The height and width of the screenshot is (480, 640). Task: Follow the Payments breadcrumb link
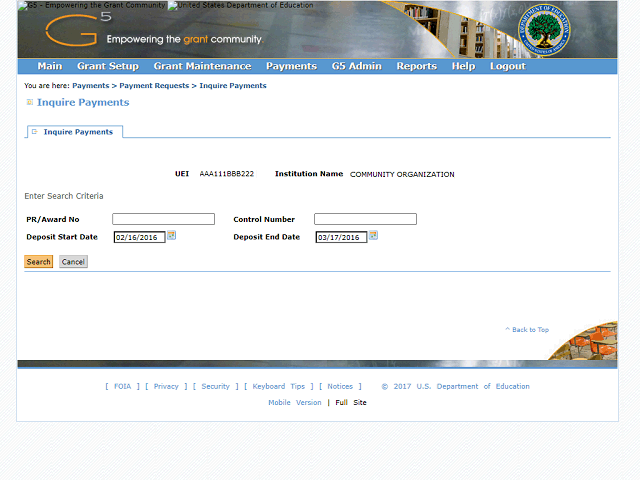(x=91, y=86)
